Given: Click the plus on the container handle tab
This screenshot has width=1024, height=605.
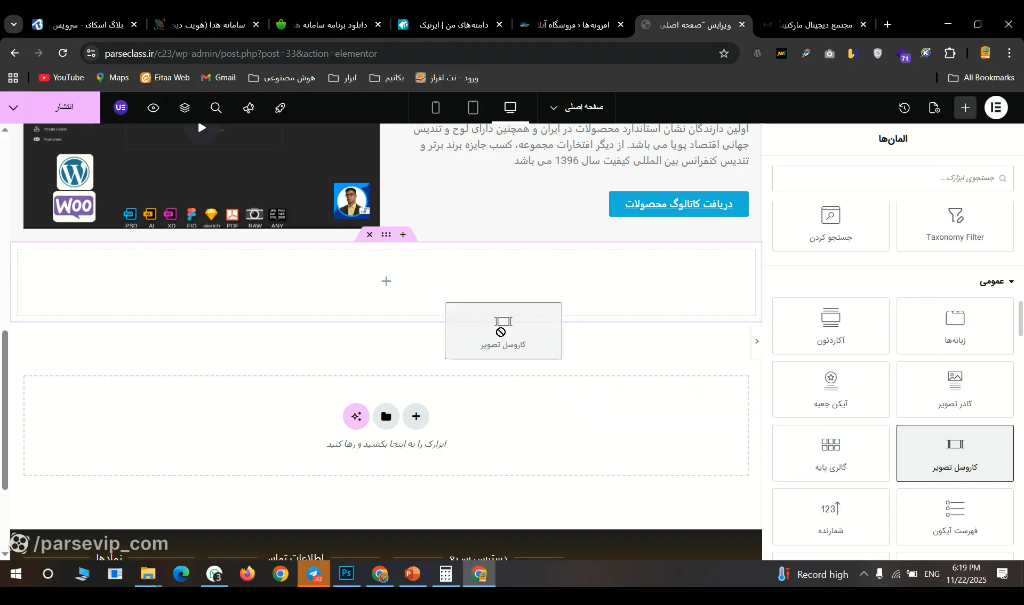Looking at the screenshot, I should click(403, 235).
